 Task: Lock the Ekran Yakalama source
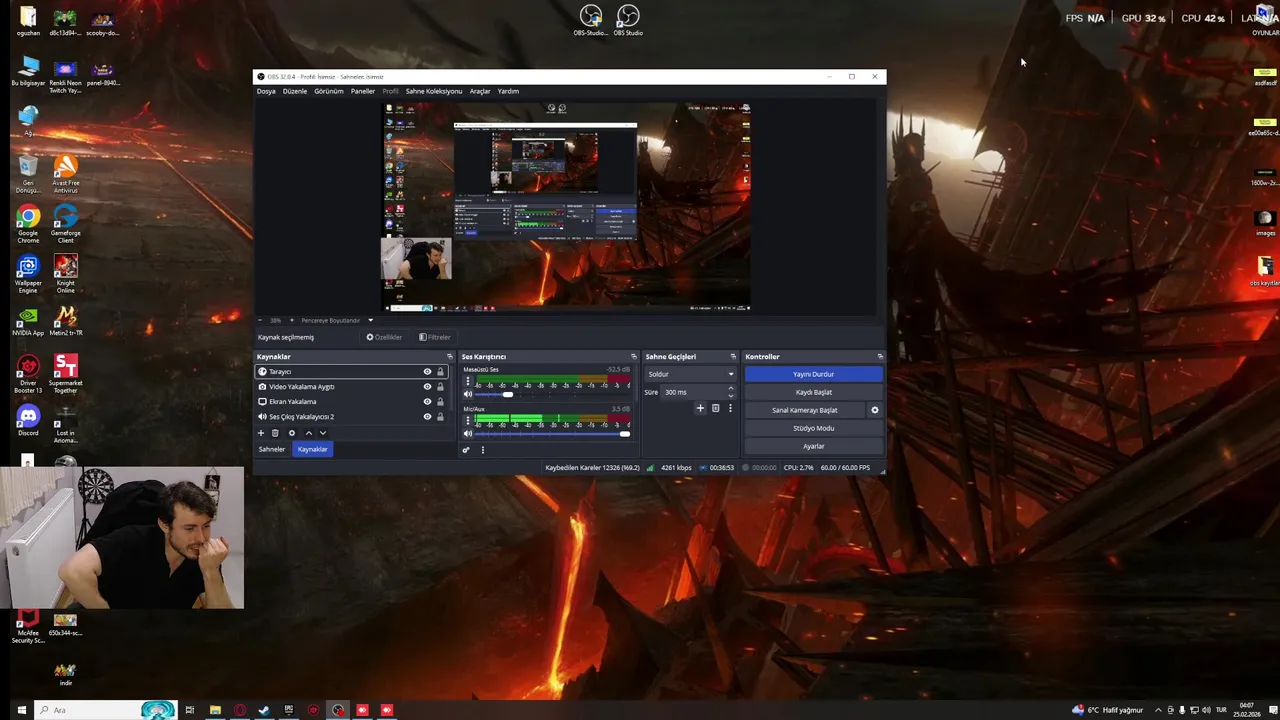point(440,402)
